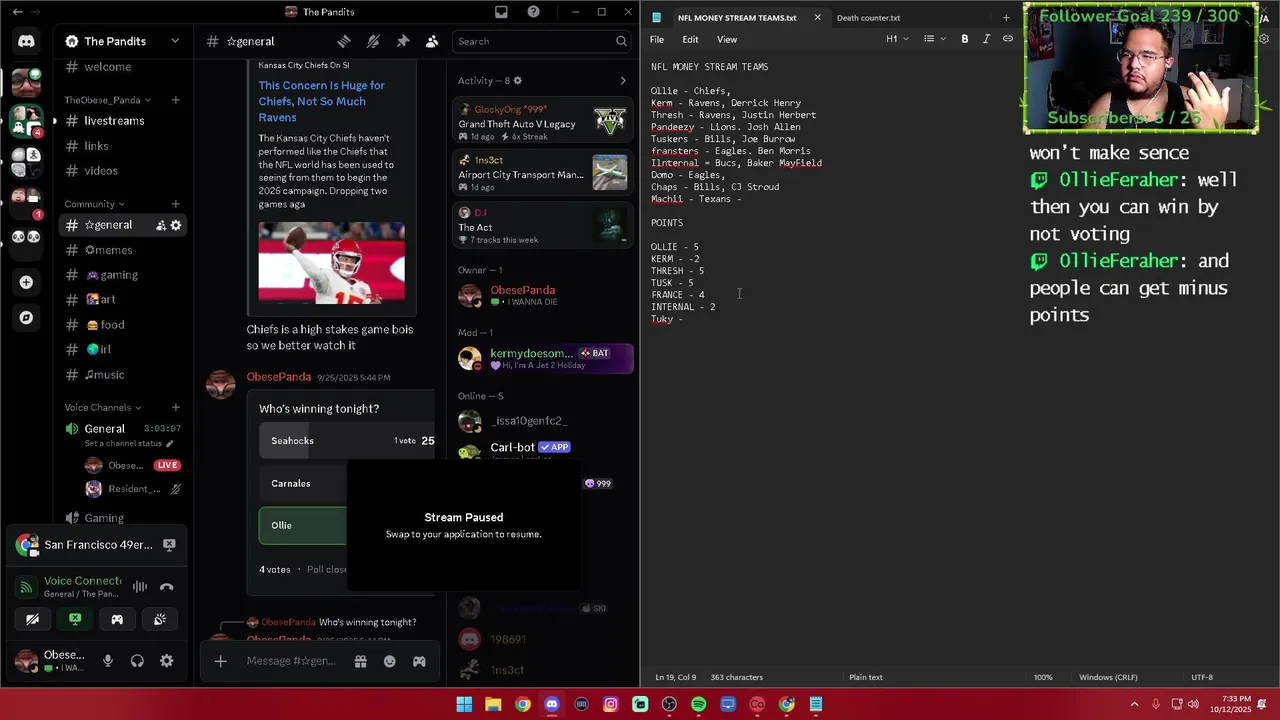This screenshot has width=1280, height=720.
Task: Open noise suppression waveform icon
Action: [140, 587]
